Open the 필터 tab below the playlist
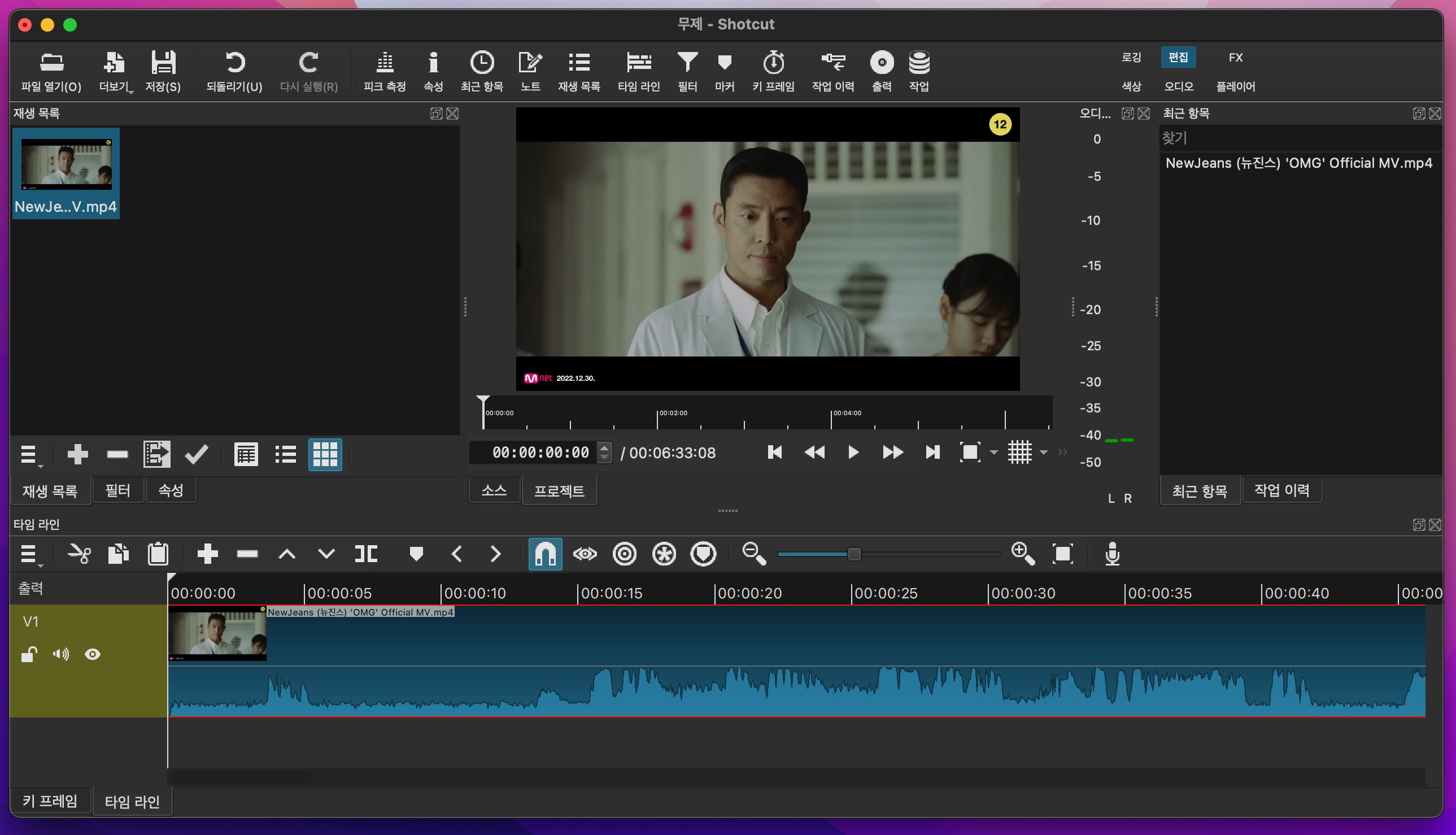The height and width of the screenshot is (835, 1456). pyautogui.click(x=117, y=490)
